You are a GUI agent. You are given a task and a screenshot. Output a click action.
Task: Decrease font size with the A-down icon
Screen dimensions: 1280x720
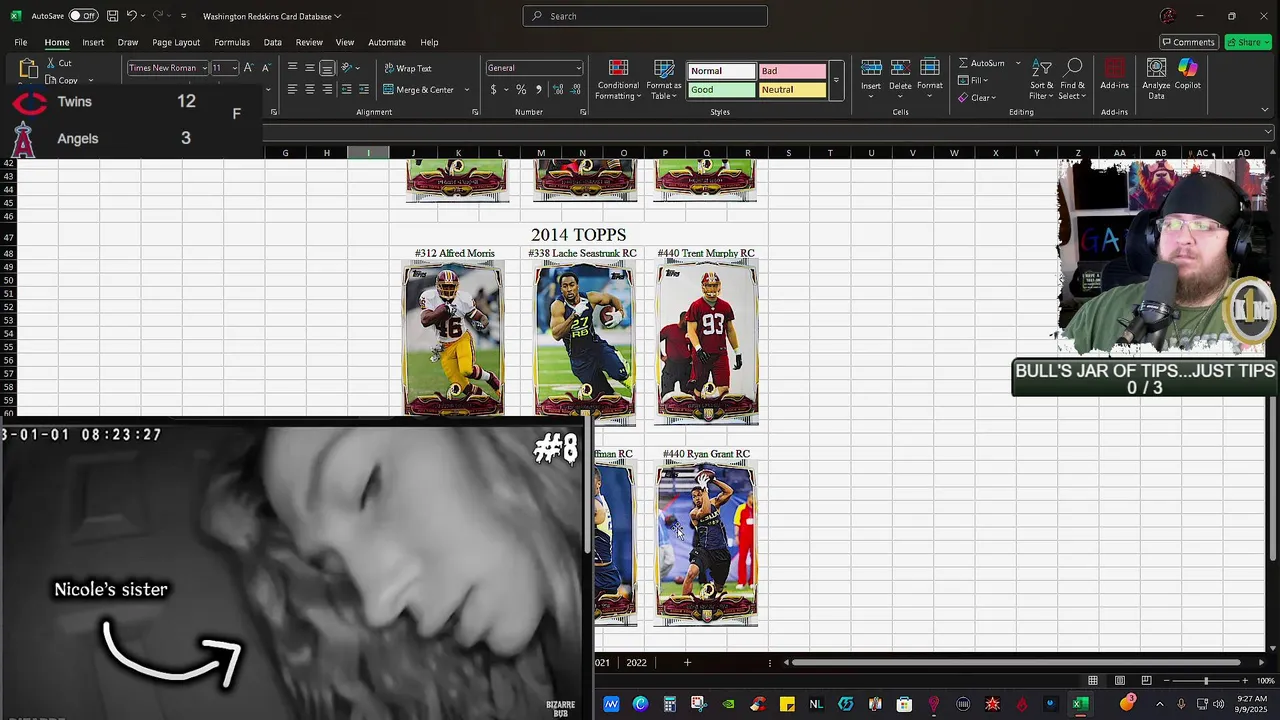click(266, 68)
